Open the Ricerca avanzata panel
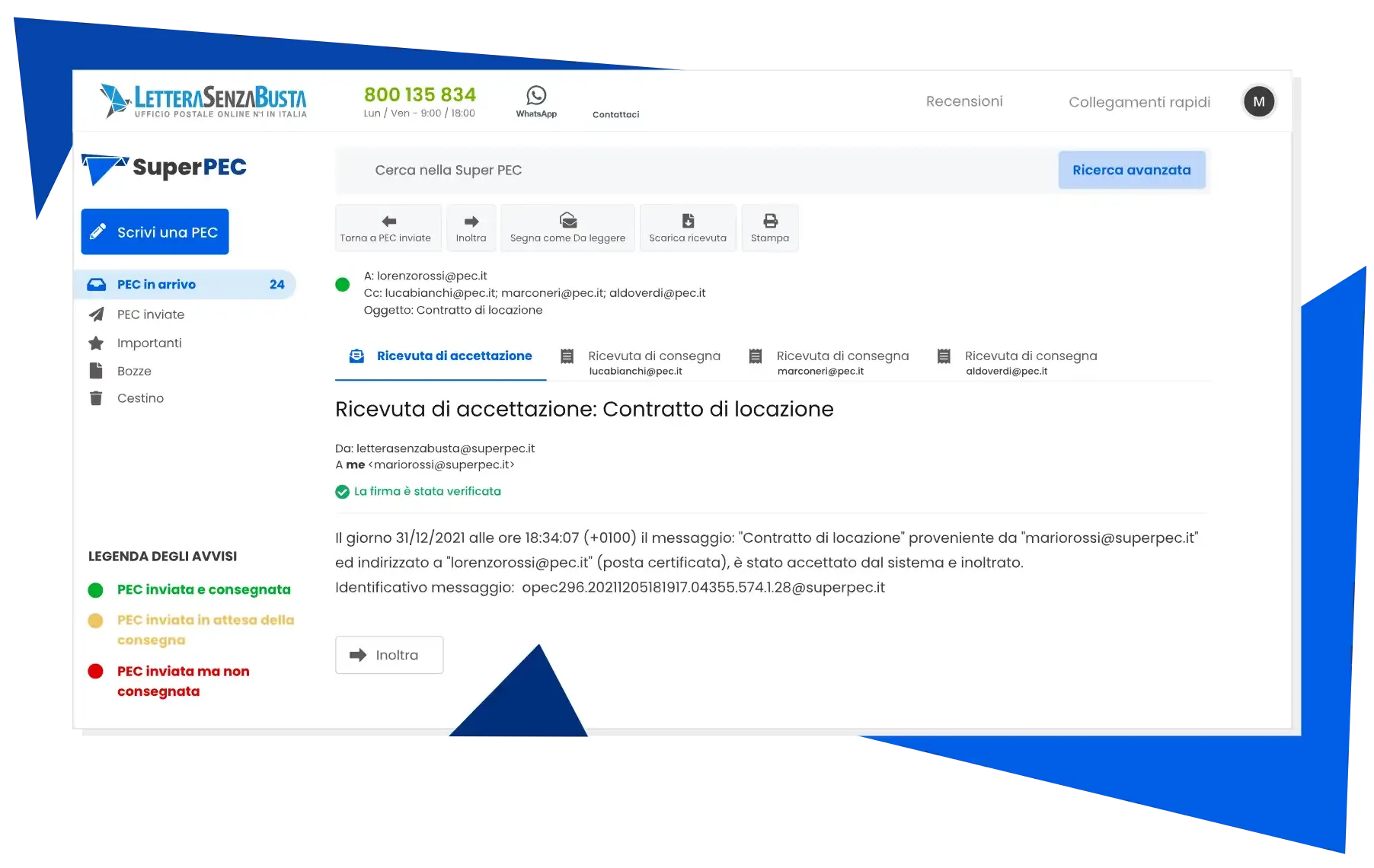Image resolution: width=1374 pixels, height=868 pixels. tap(1132, 169)
